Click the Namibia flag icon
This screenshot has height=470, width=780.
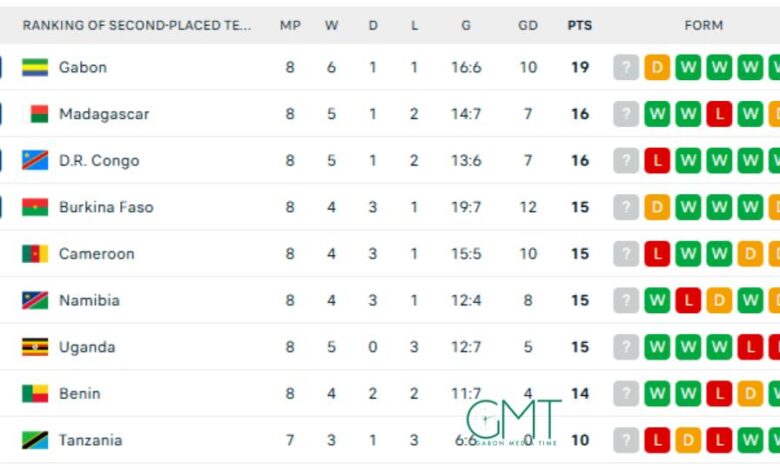(x=35, y=300)
